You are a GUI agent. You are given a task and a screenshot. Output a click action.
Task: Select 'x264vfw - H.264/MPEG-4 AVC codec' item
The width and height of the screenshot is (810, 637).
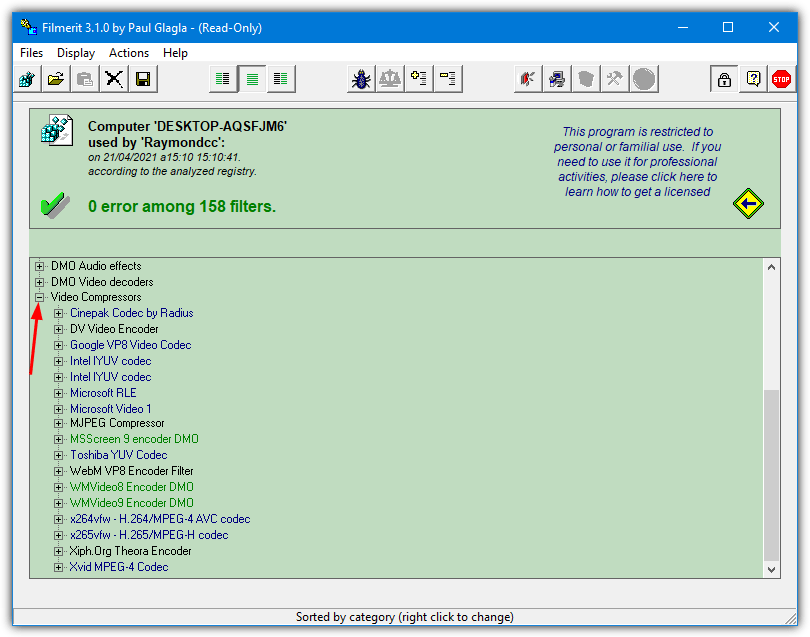160,519
